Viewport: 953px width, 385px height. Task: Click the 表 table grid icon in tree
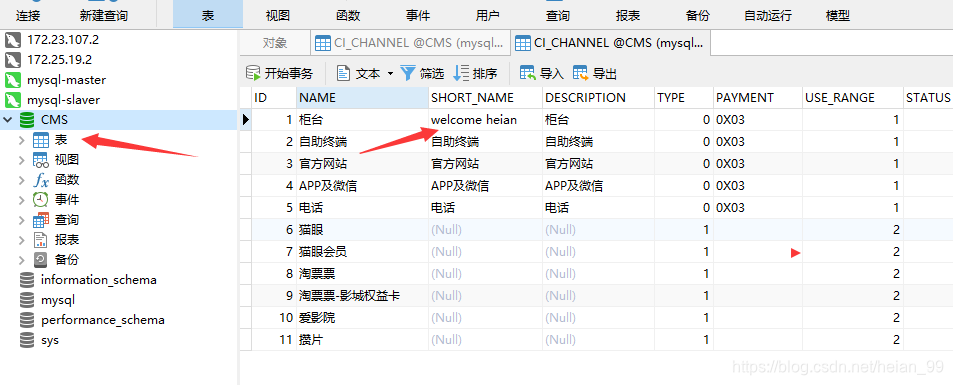[41, 140]
